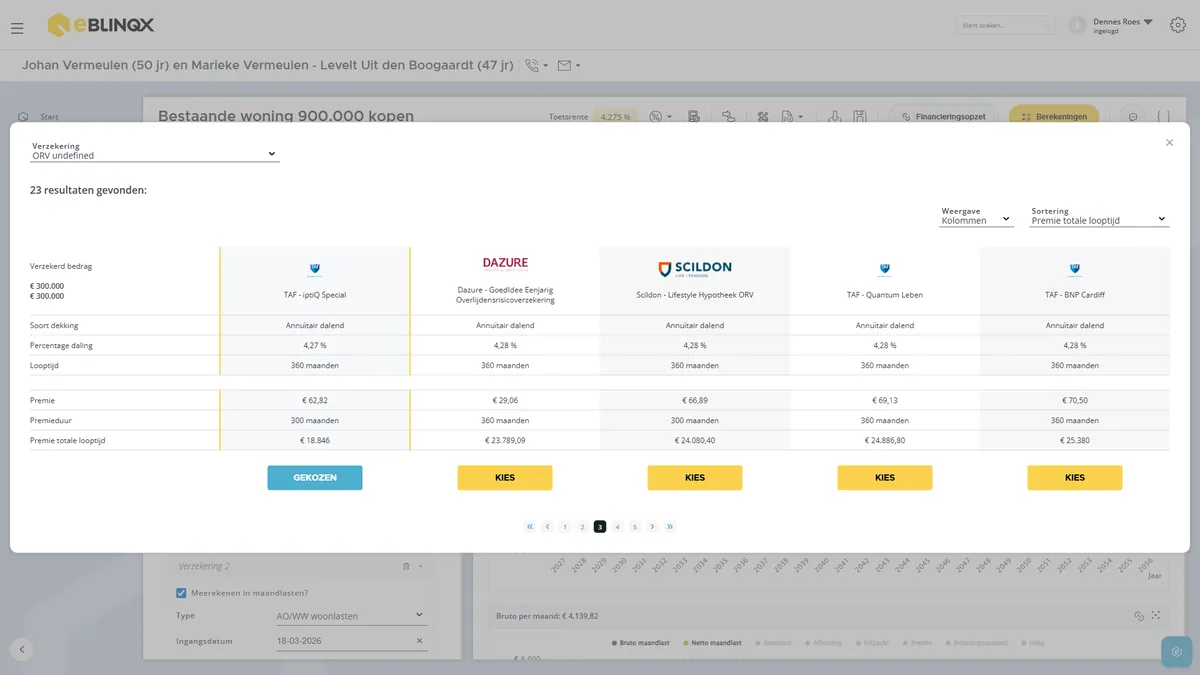
Task: Click the Financieringsopzet tab button
Action: coord(943,117)
